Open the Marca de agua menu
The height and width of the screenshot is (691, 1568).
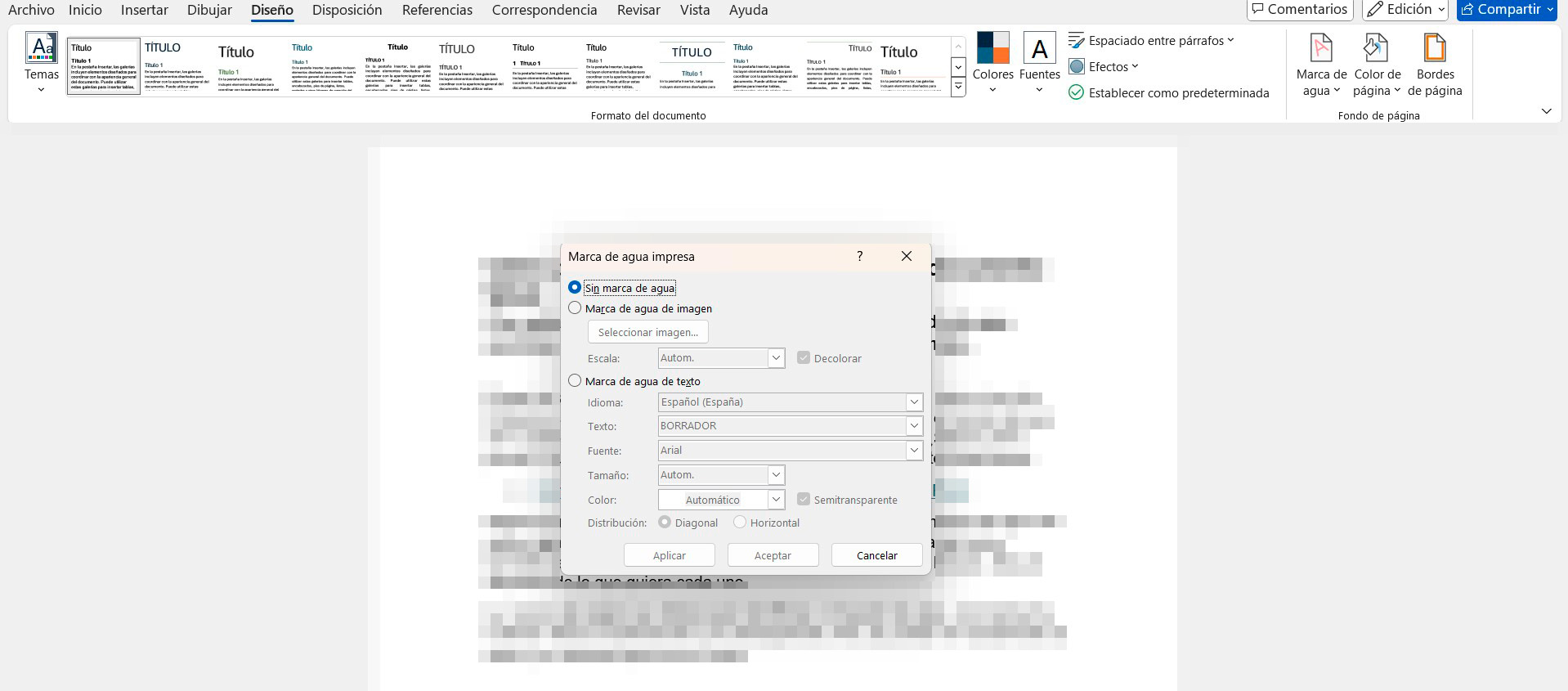1321,65
